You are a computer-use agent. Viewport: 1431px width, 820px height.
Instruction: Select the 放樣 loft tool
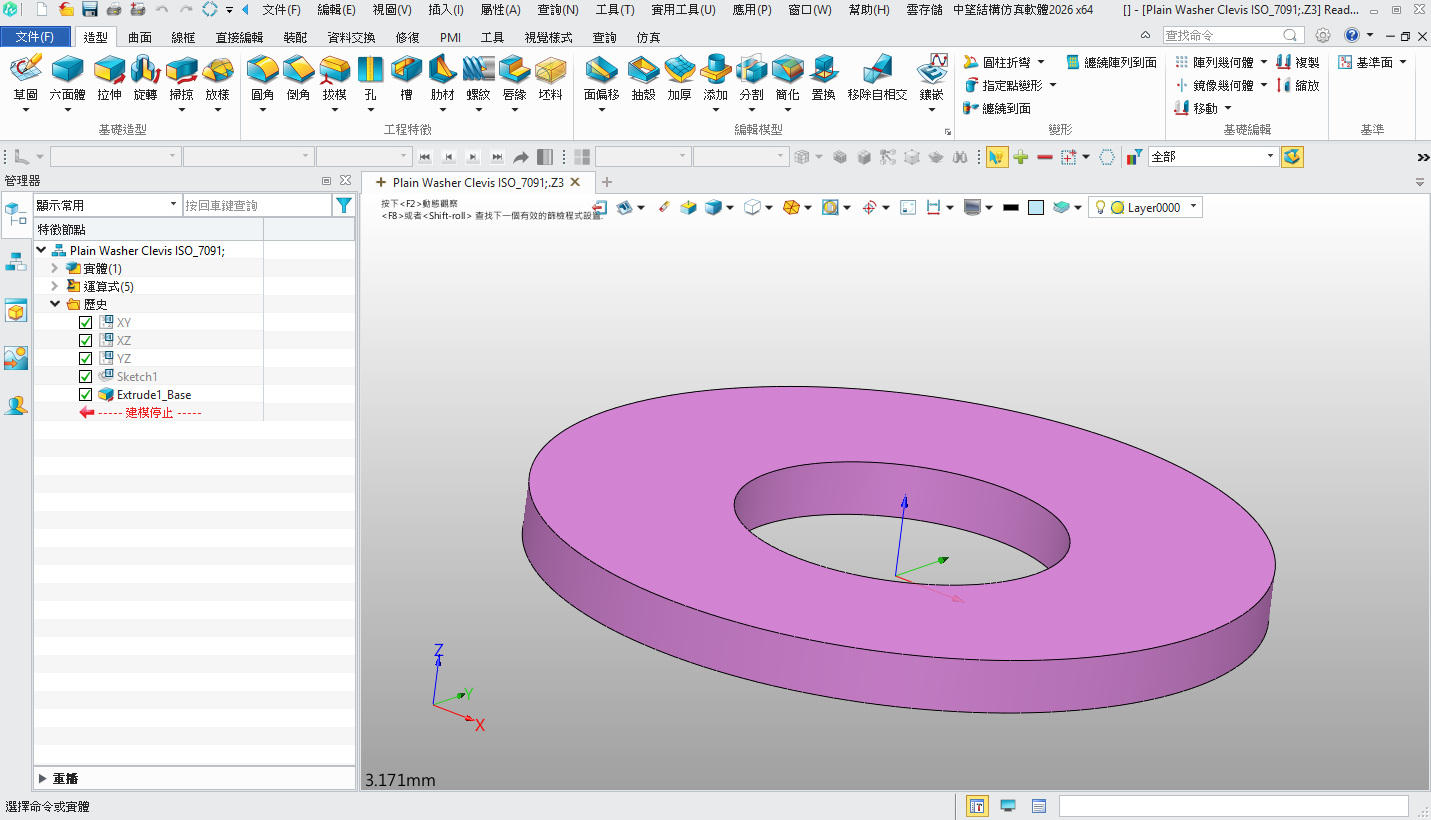click(217, 78)
